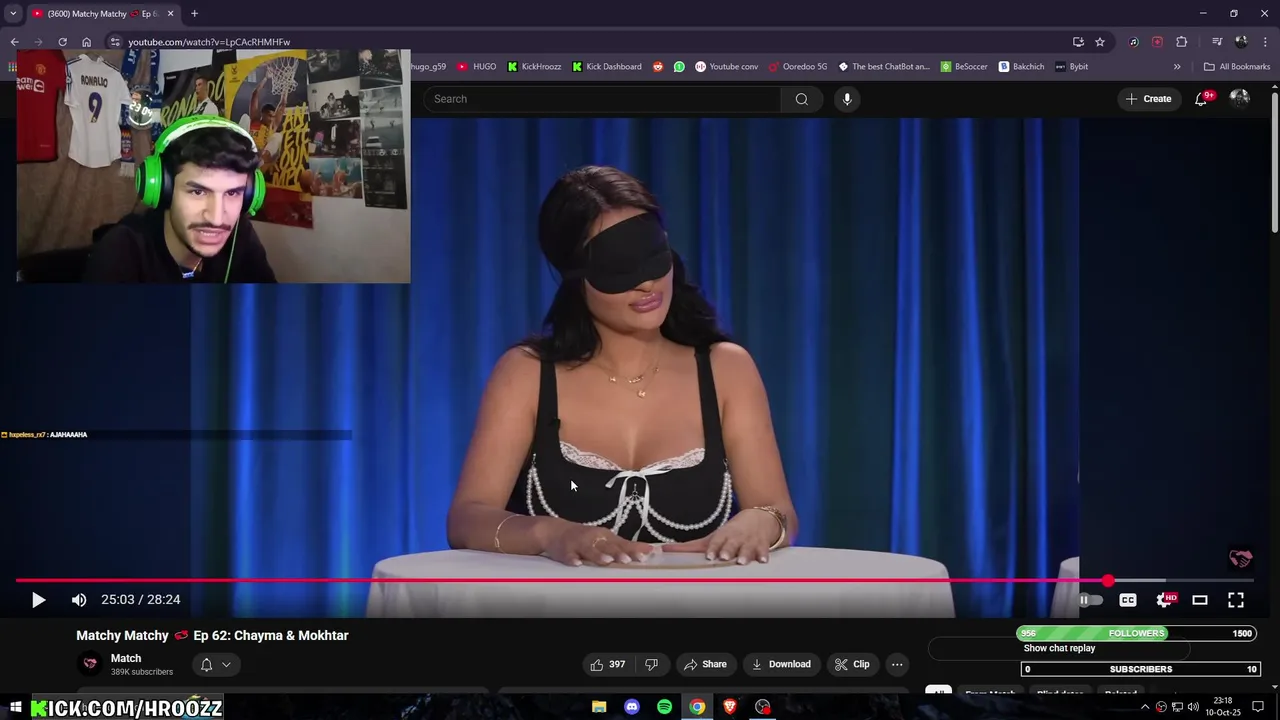Reload the YouTube page
1280x720 pixels.
click(x=62, y=42)
